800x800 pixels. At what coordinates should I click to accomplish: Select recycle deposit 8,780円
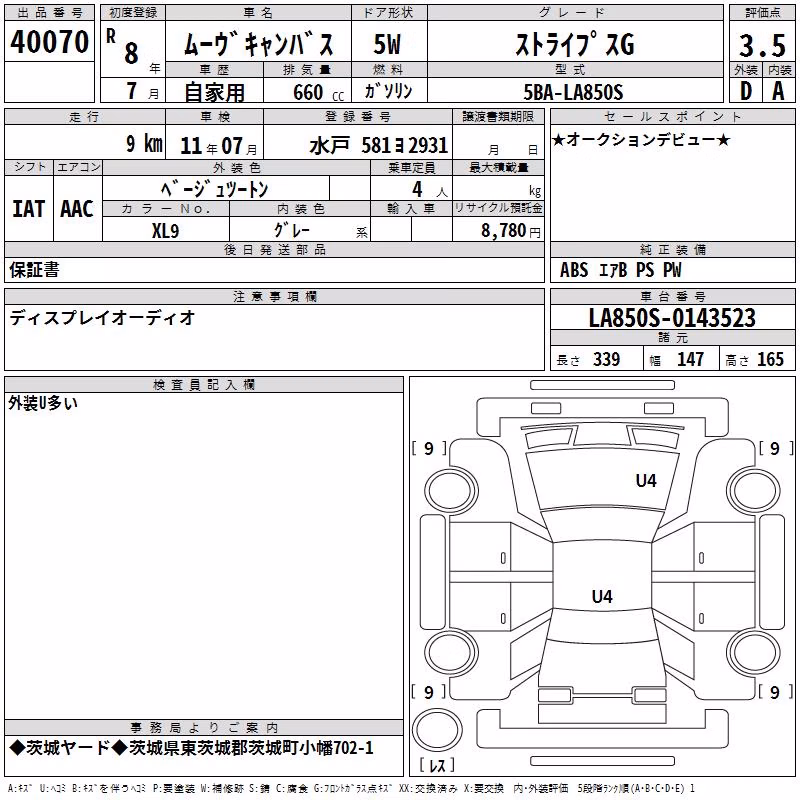coord(511,231)
